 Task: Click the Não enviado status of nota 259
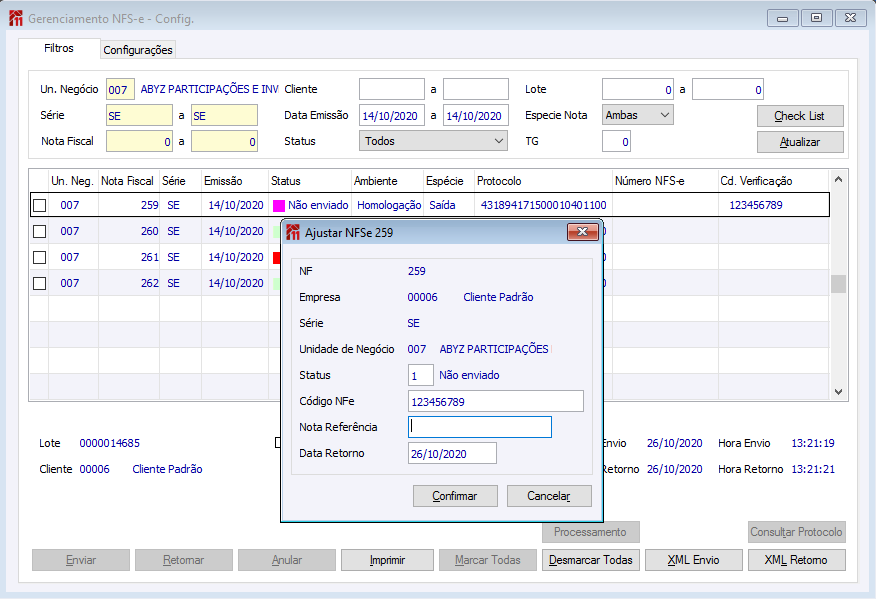318,205
